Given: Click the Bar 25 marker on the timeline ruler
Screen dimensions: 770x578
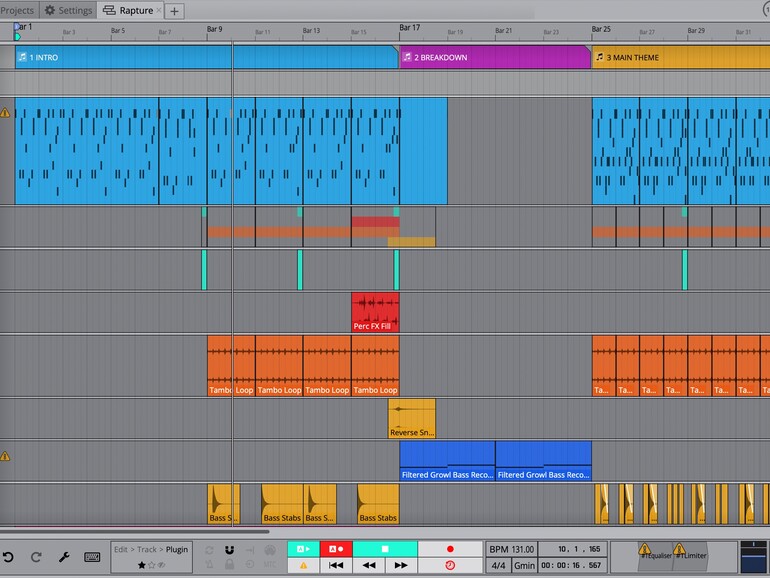Looking at the screenshot, I should [x=601, y=29].
